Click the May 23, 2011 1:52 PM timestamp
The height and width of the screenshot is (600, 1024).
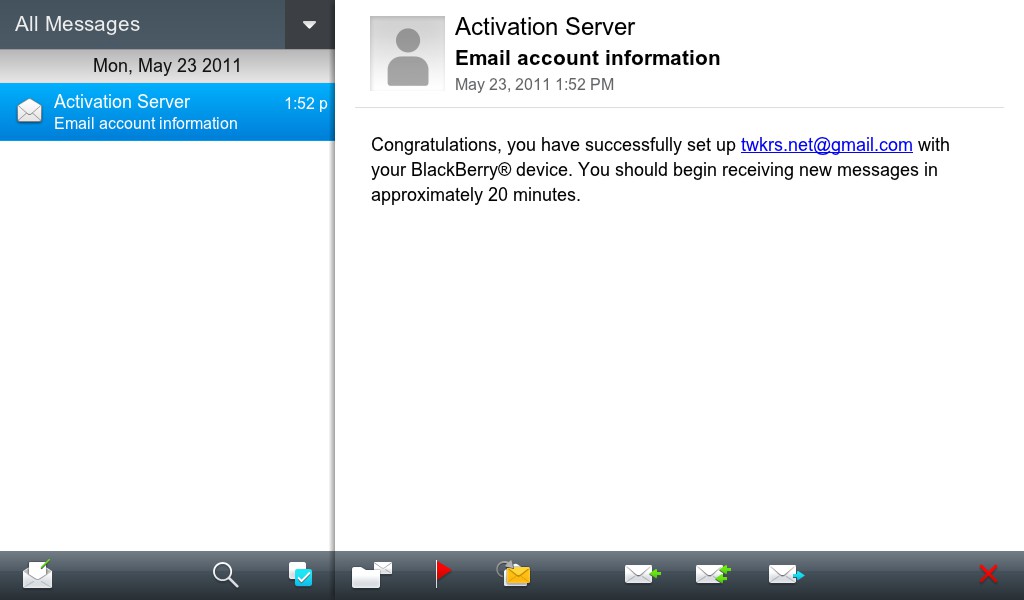coord(534,84)
